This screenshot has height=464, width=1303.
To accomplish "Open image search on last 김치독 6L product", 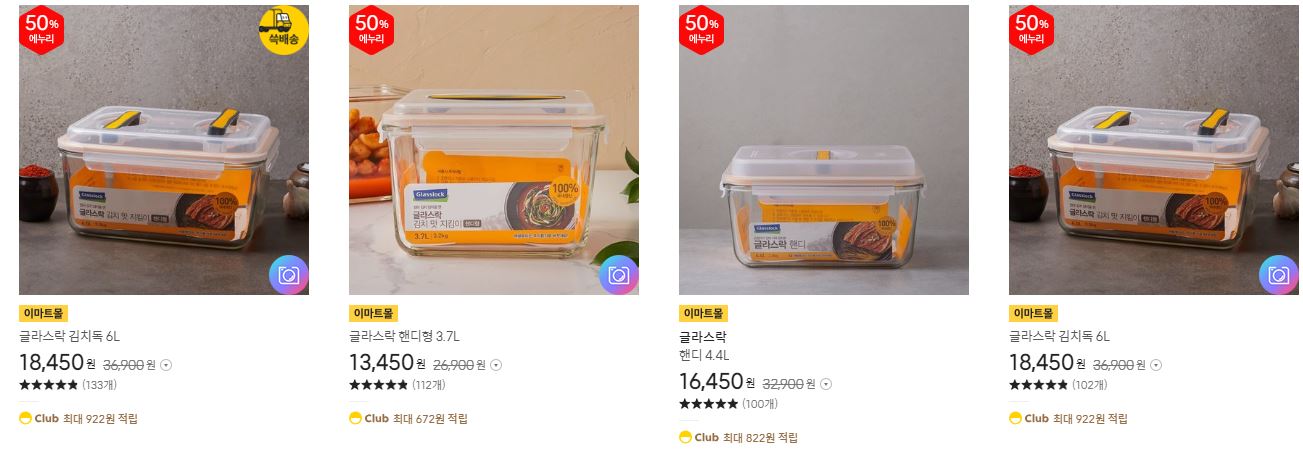I will (1279, 275).
